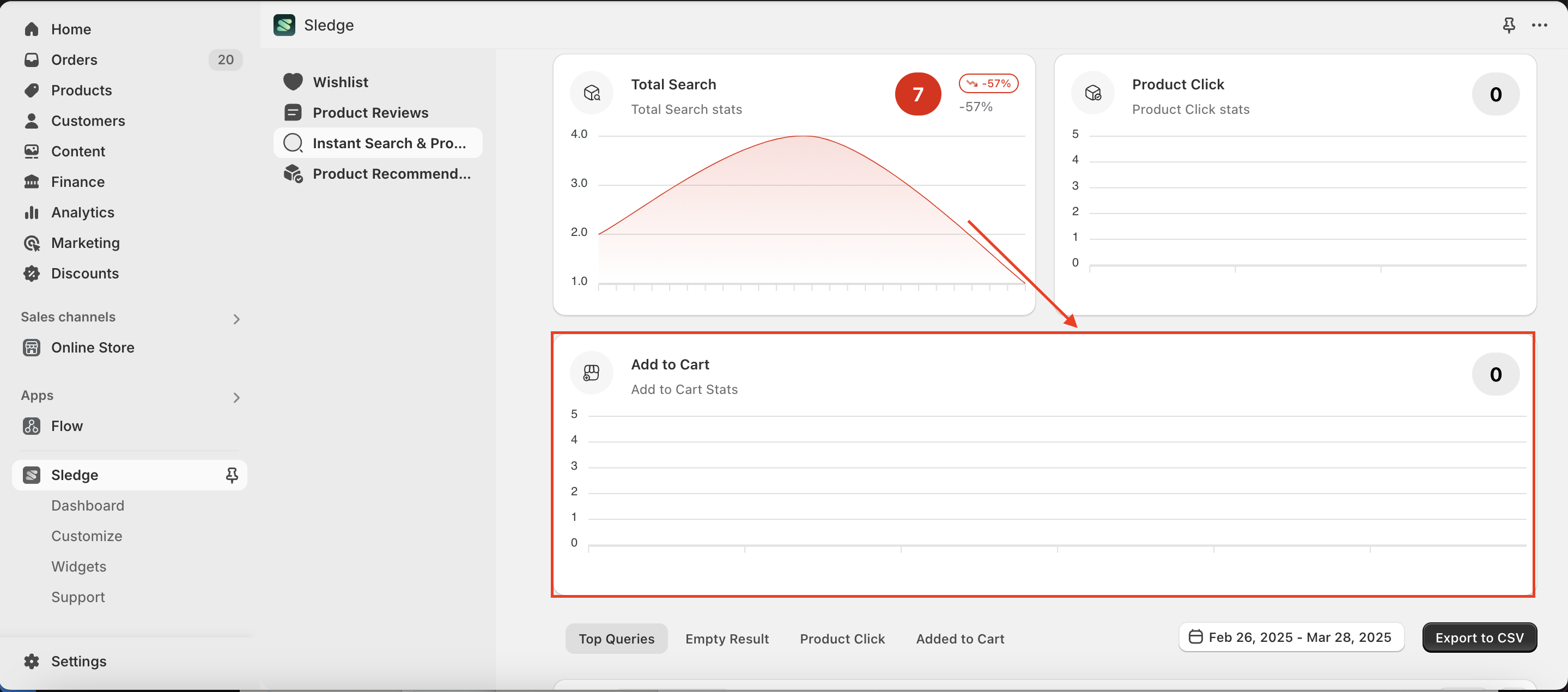Switch to the Empty Result tab
Image resolution: width=1568 pixels, height=692 pixels.
pos(727,639)
